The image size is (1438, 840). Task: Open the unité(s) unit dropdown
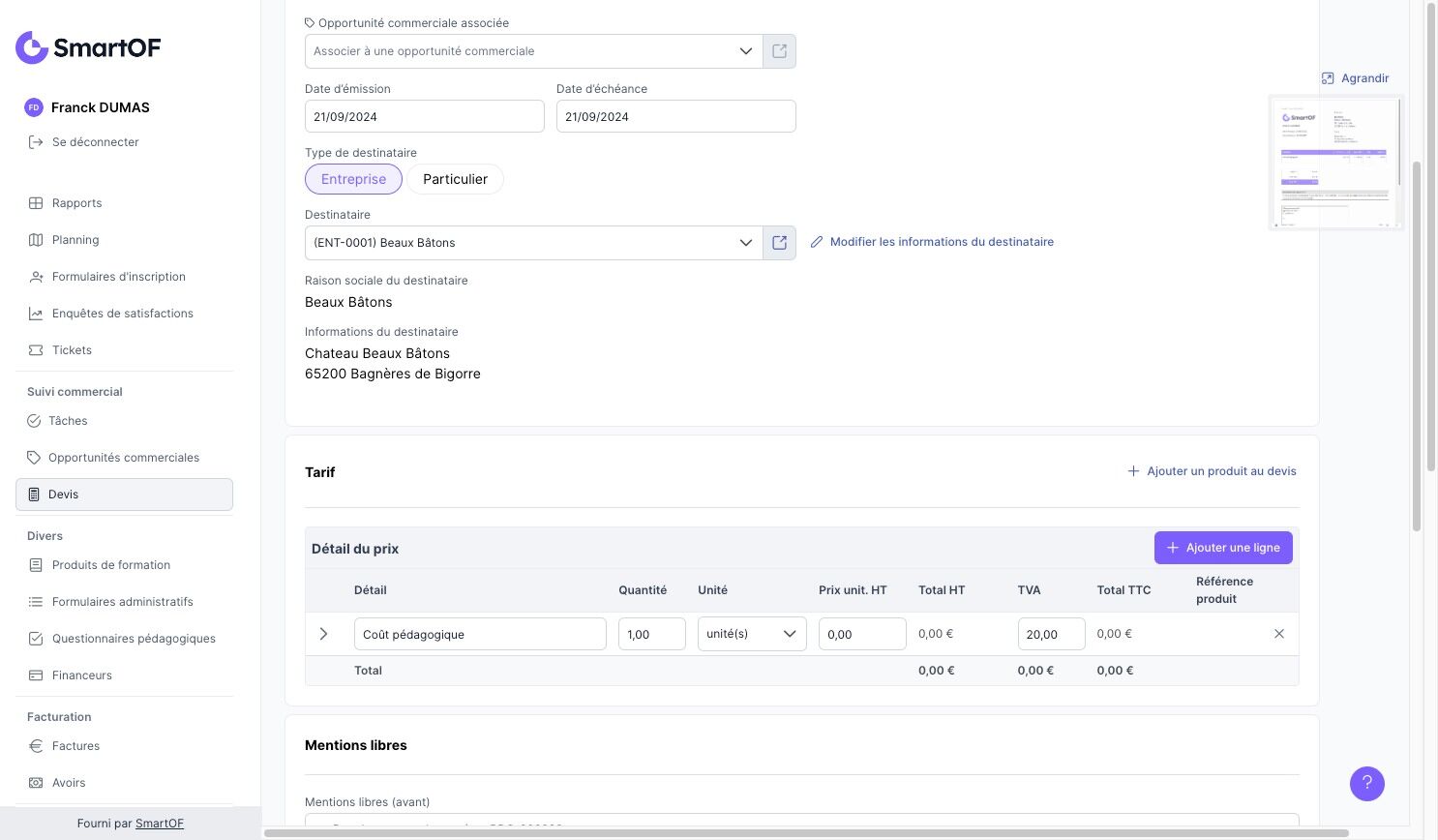pos(752,634)
